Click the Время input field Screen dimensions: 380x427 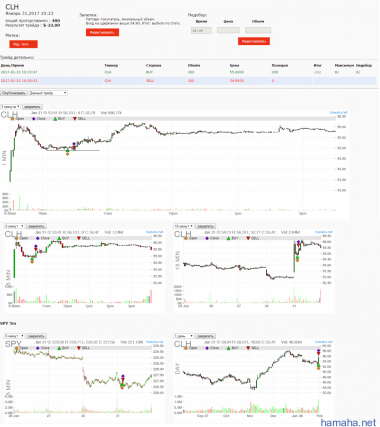[201, 30]
